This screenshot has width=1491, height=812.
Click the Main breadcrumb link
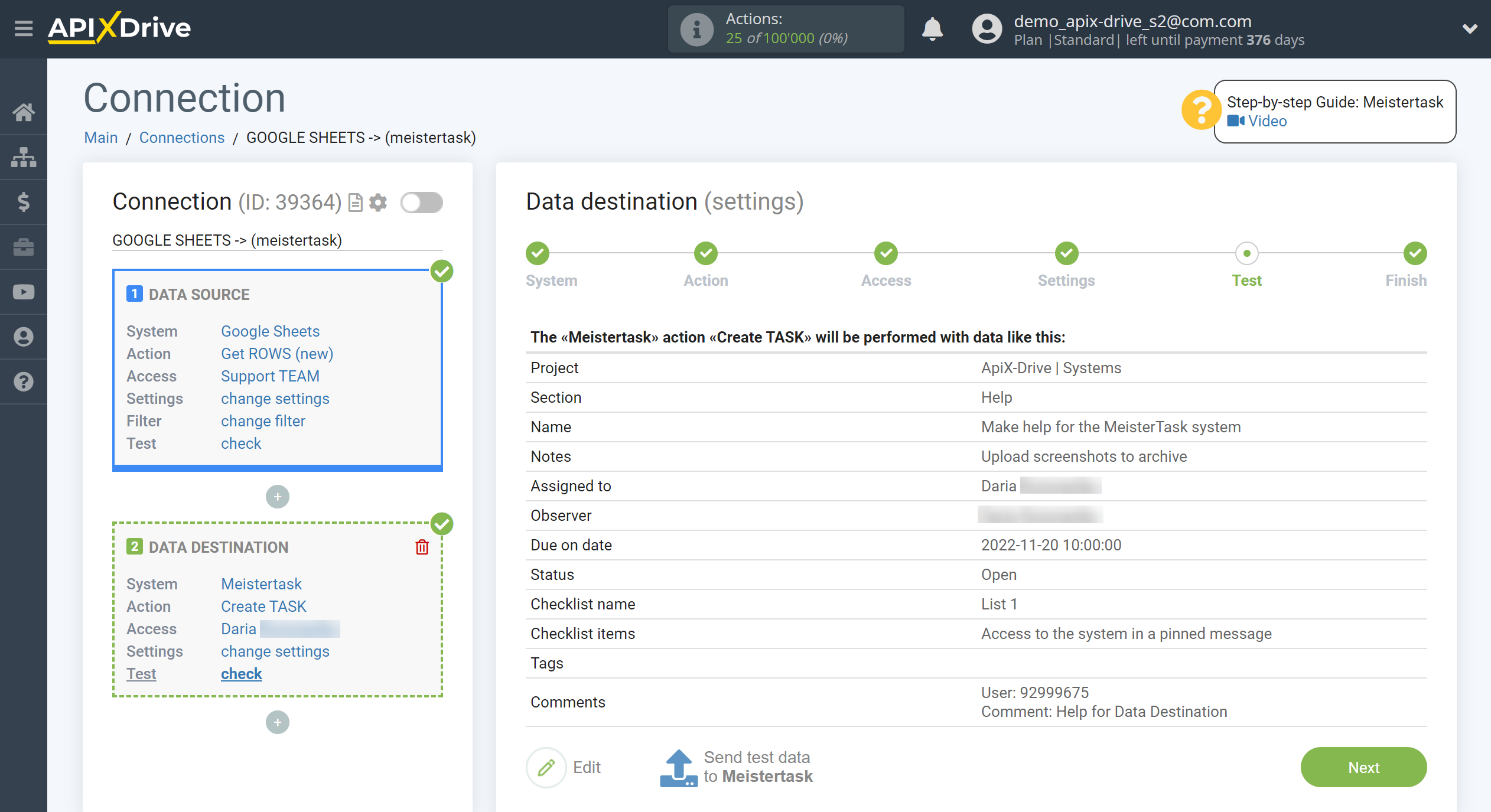tap(101, 138)
